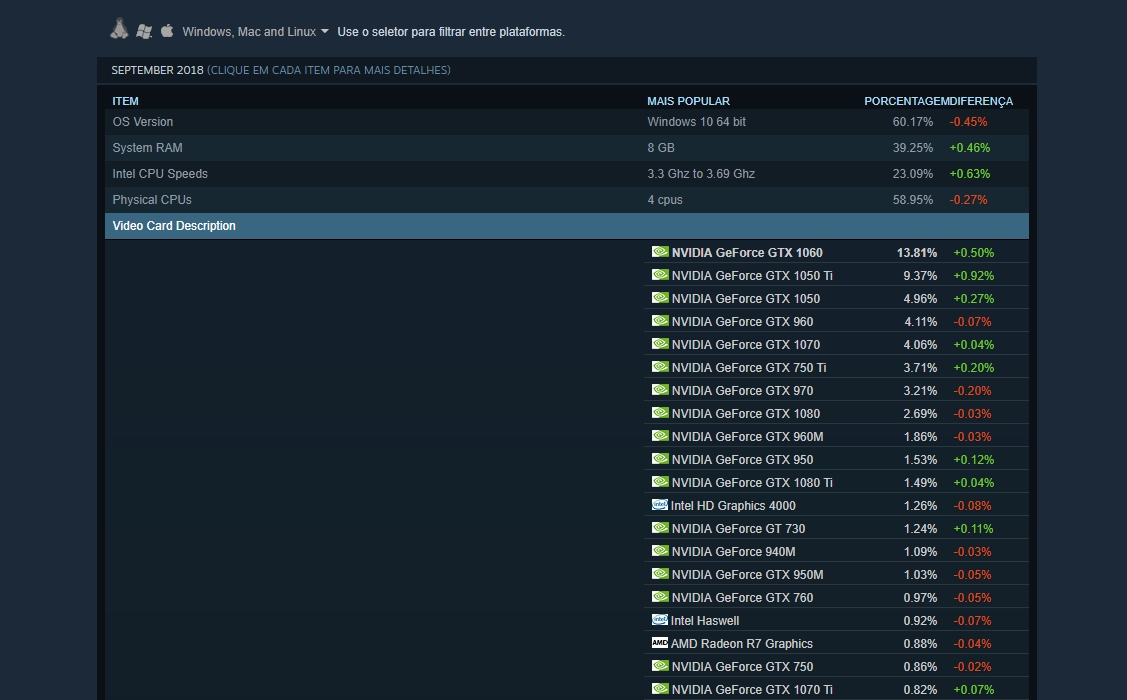Select the NVIDIA GeForce GTX 1070 text
This screenshot has height=700, width=1127.
[745, 345]
